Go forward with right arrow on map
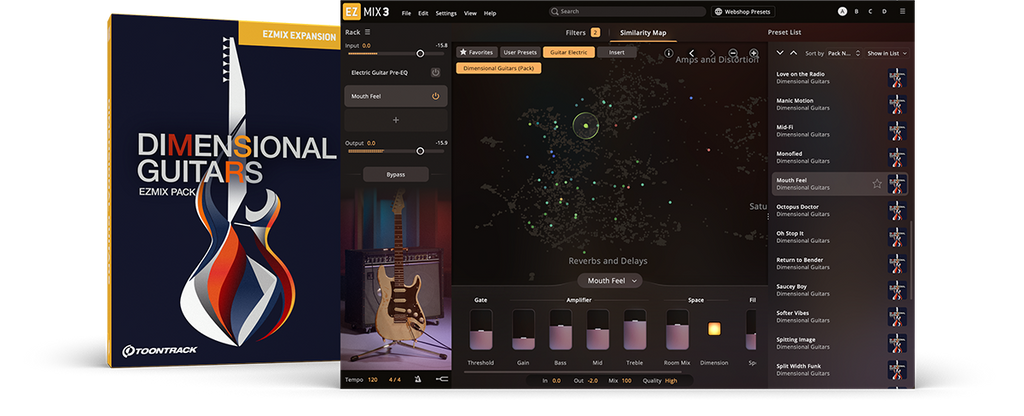 click(x=712, y=53)
